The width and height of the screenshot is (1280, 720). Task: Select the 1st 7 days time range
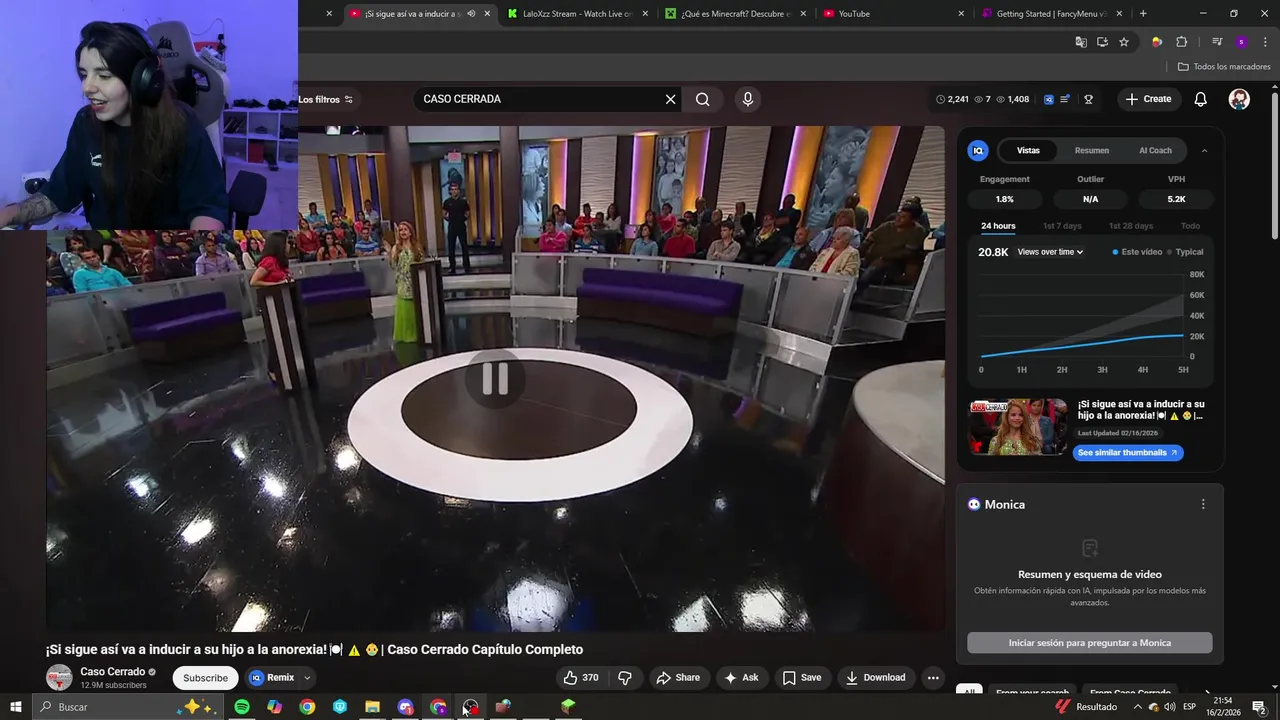(1062, 226)
